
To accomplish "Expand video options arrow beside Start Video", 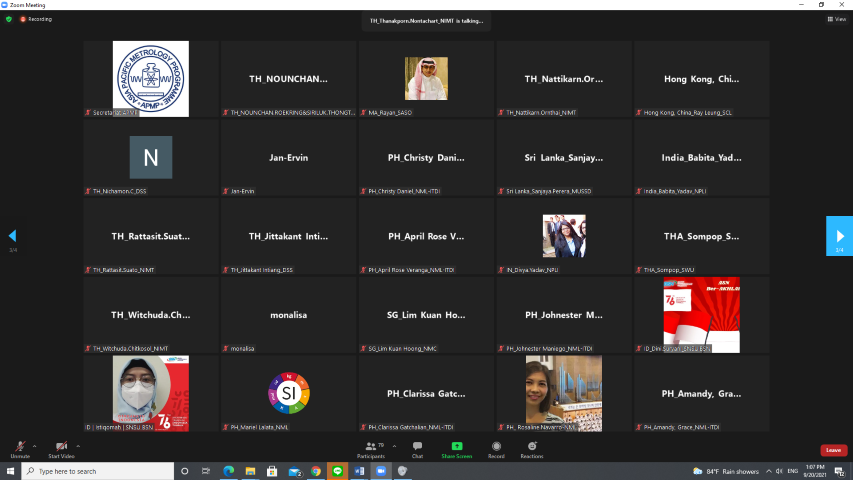I will pos(79,445).
